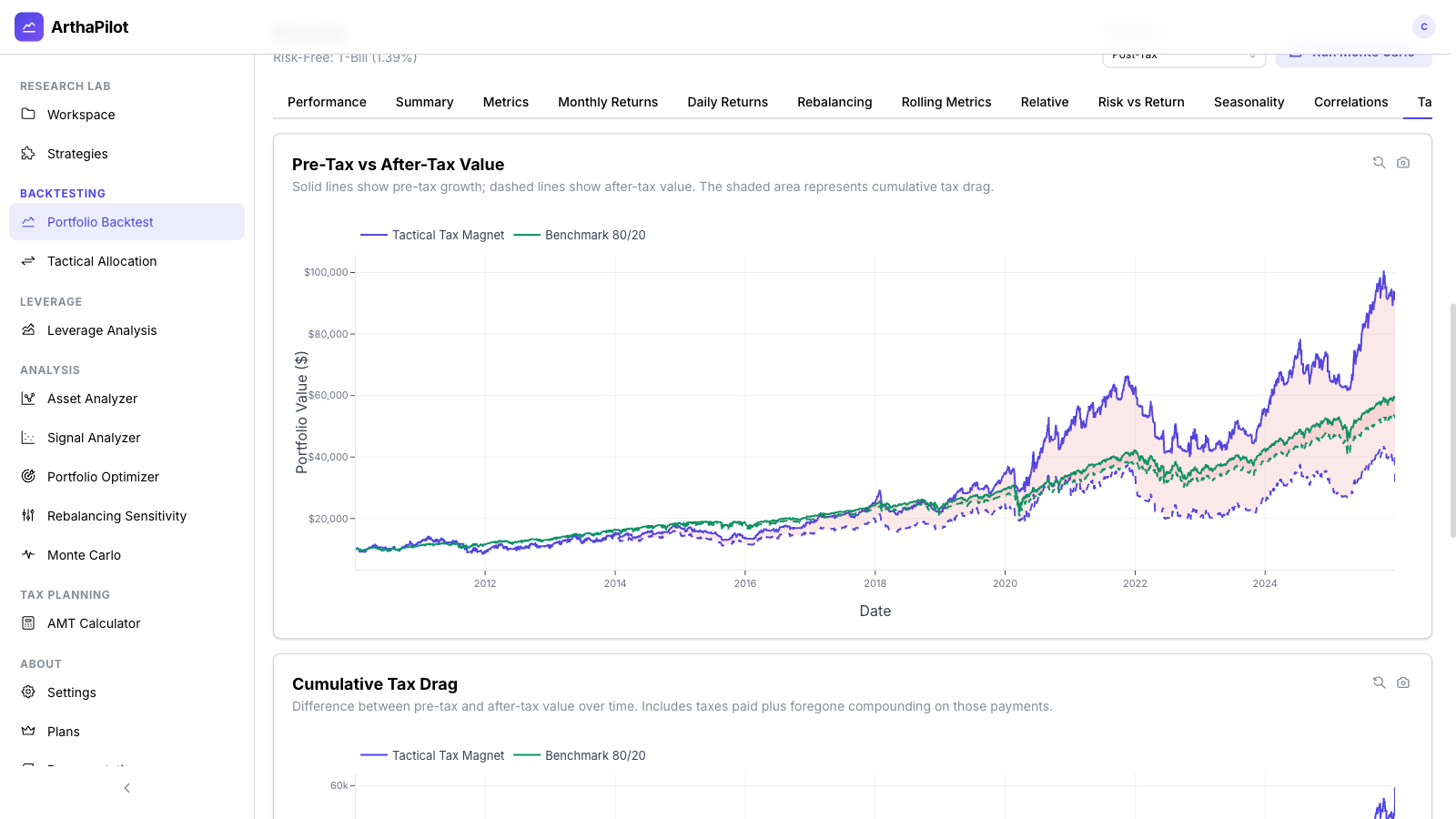Image resolution: width=1456 pixels, height=819 pixels.
Task: Click camera icon on Pre-Tax vs After-Tax chart
Action: tap(1402, 163)
